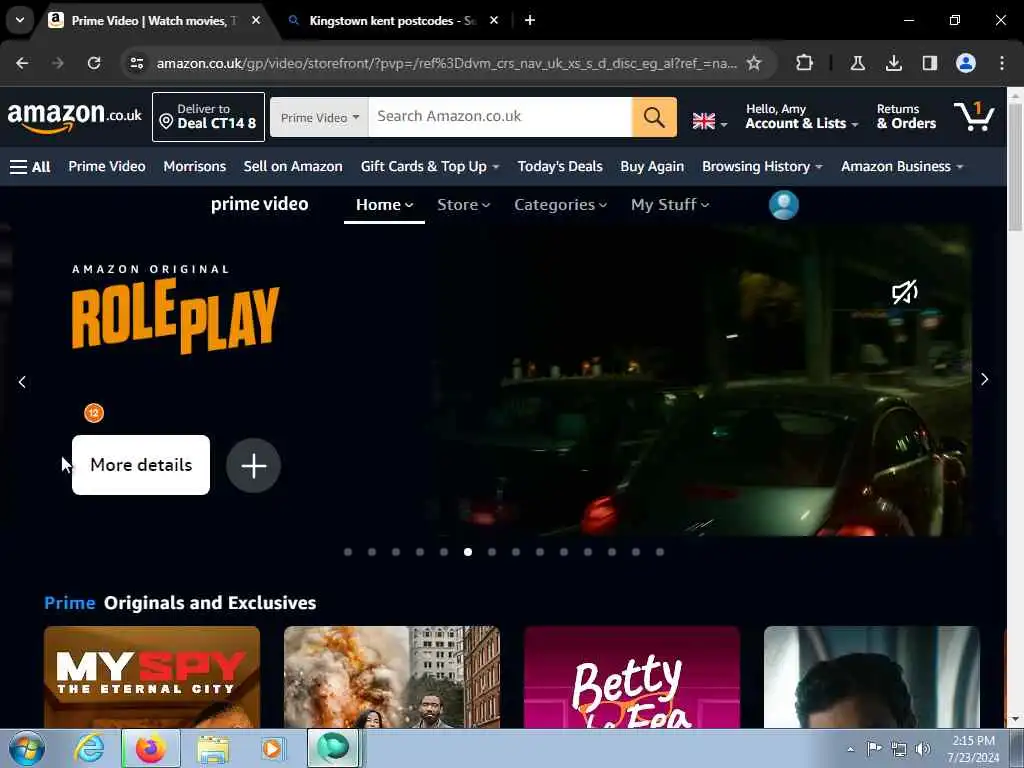Open the Windows Start button
Viewport: 1024px width, 768px height.
pos(27,748)
